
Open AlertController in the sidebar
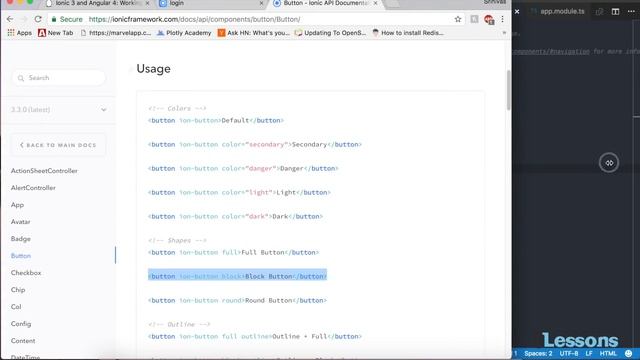click(33, 188)
